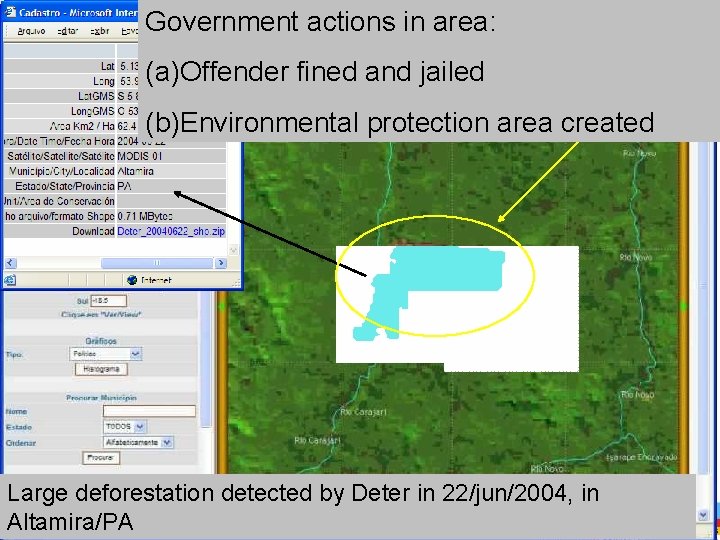Viewport: 720px width, 540px height.
Task: Click the 'Estado/State/Provincia' row label
Action: tap(65, 186)
